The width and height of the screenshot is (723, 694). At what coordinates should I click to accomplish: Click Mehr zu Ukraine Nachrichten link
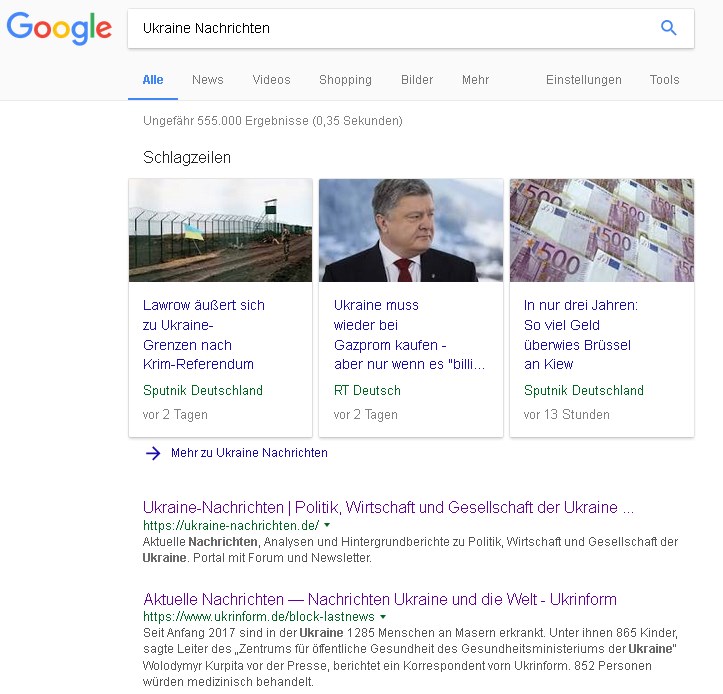pyautogui.click(x=249, y=453)
